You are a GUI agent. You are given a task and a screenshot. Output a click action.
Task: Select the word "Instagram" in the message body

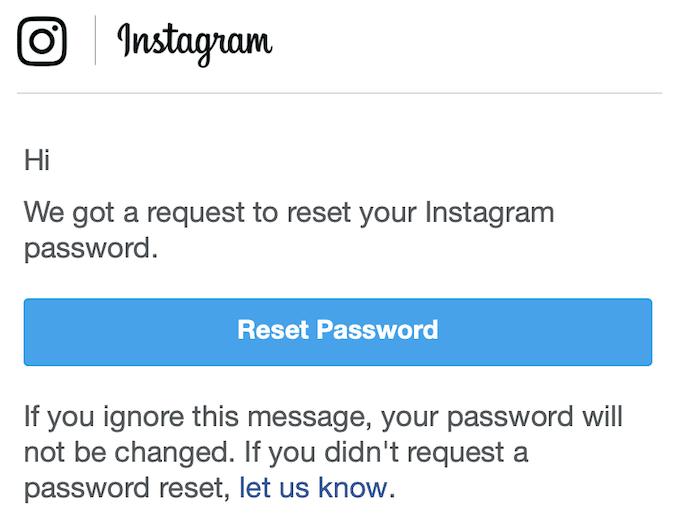click(489, 212)
